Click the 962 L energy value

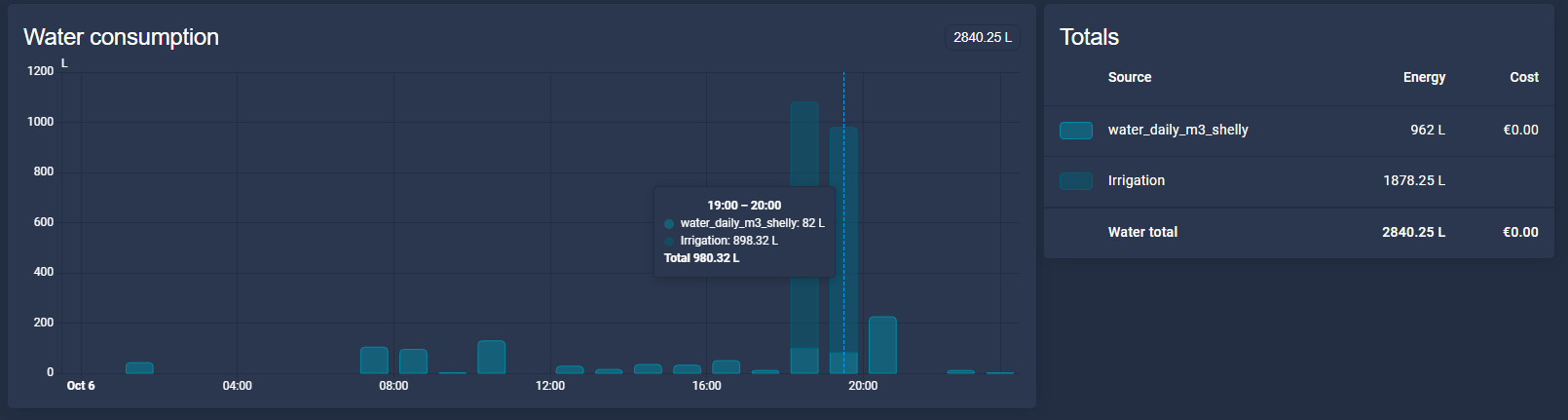pyautogui.click(x=1427, y=130)
